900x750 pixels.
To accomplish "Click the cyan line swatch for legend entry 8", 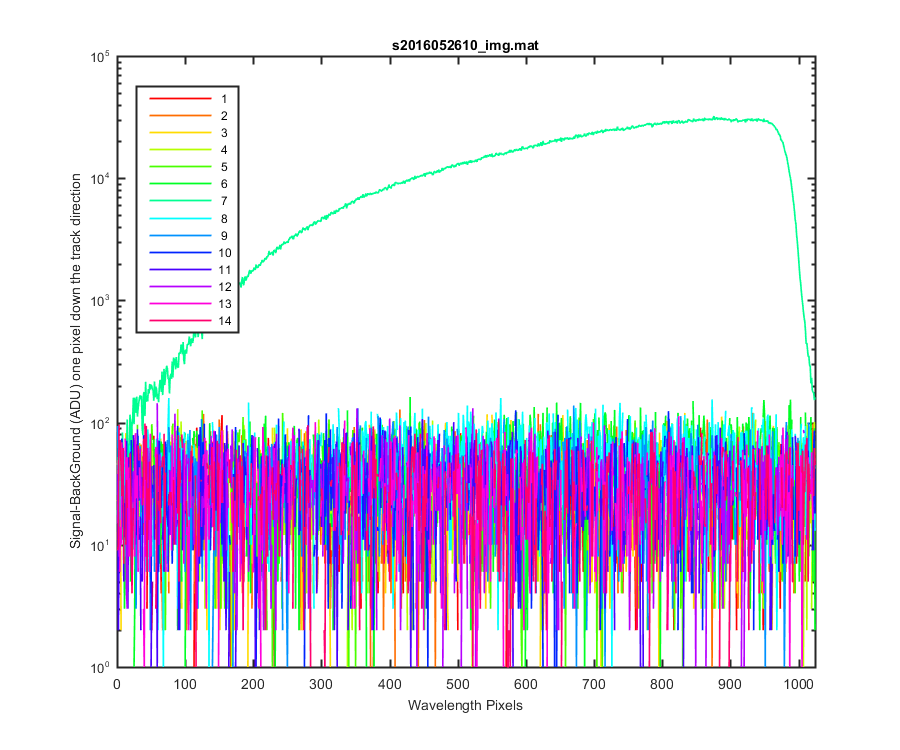I will (180, 219).
